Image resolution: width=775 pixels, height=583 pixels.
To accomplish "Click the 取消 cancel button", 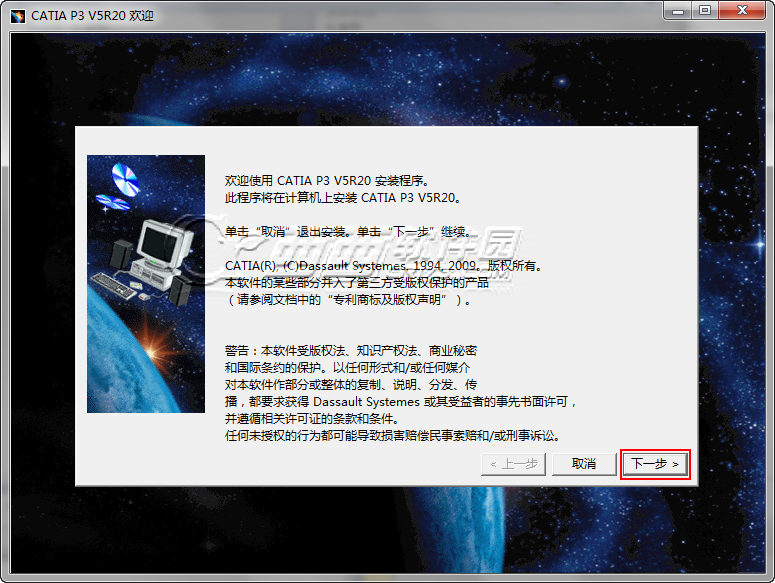I will click(x=584, y=464).
